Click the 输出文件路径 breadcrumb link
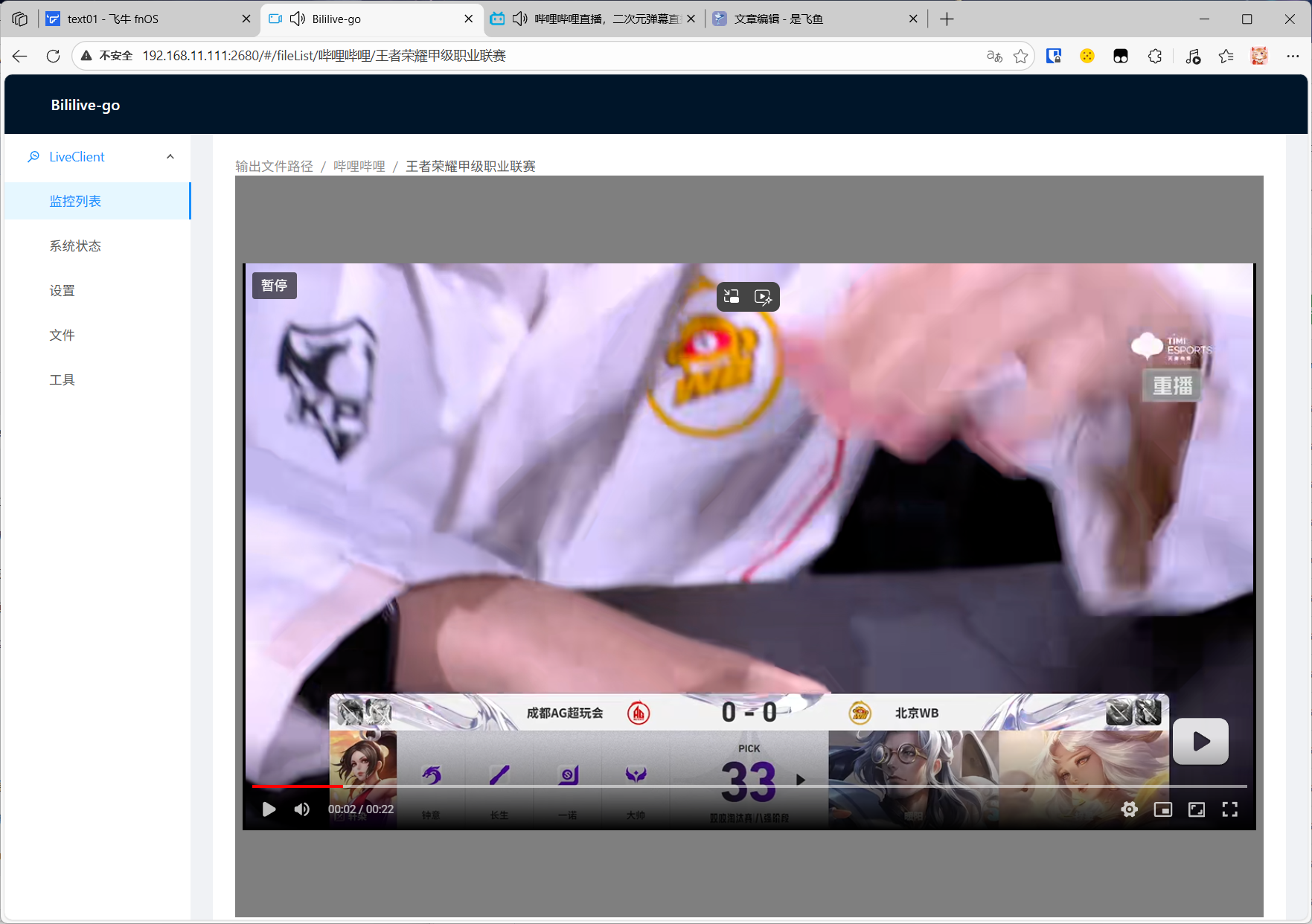This screenshot has width=1312, height=924. pyautogui.click(x=274, y=167)
